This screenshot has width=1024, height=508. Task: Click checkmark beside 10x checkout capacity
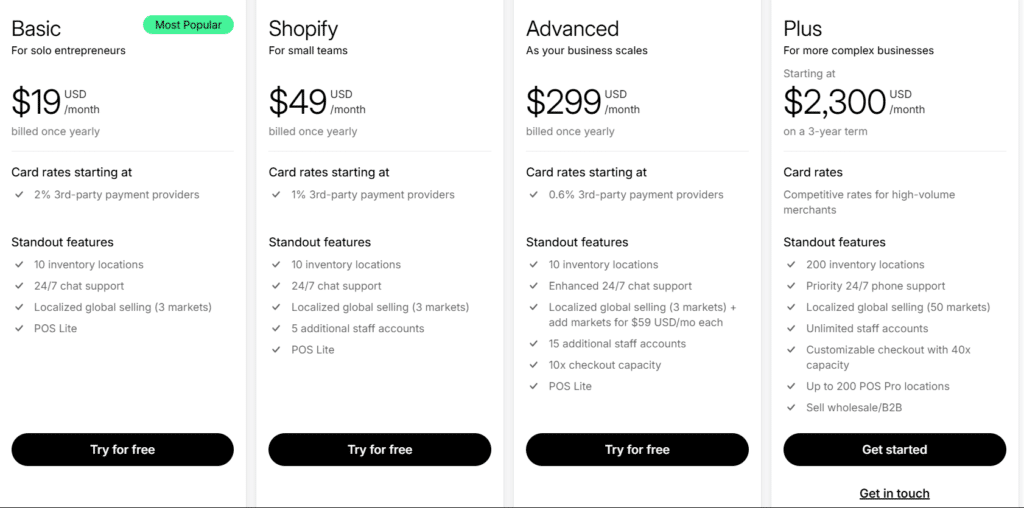534,365
